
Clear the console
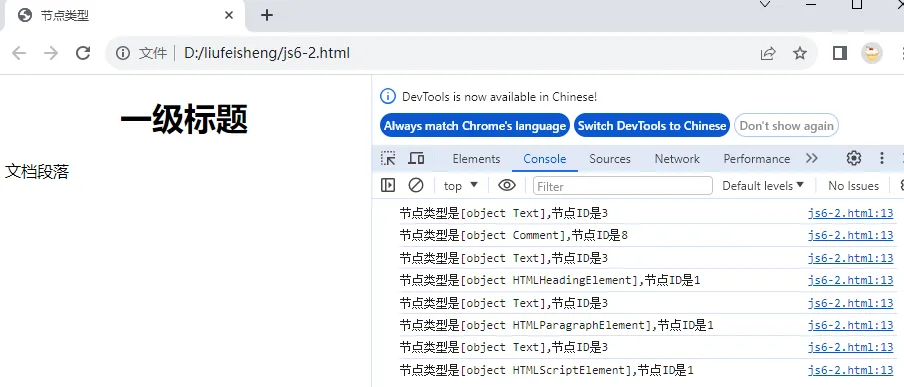point(416,185)
